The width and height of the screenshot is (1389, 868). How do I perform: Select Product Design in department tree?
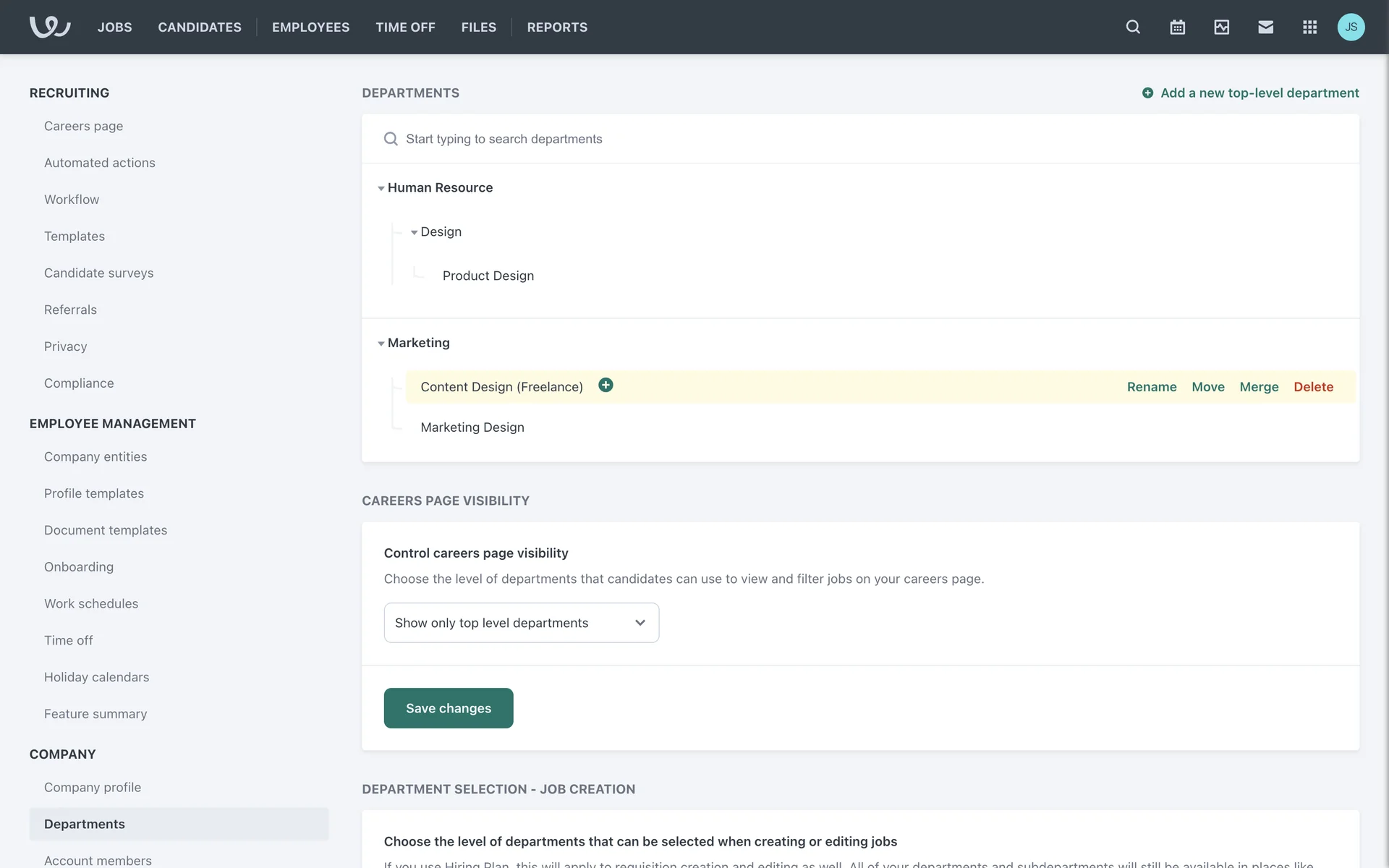488,276
